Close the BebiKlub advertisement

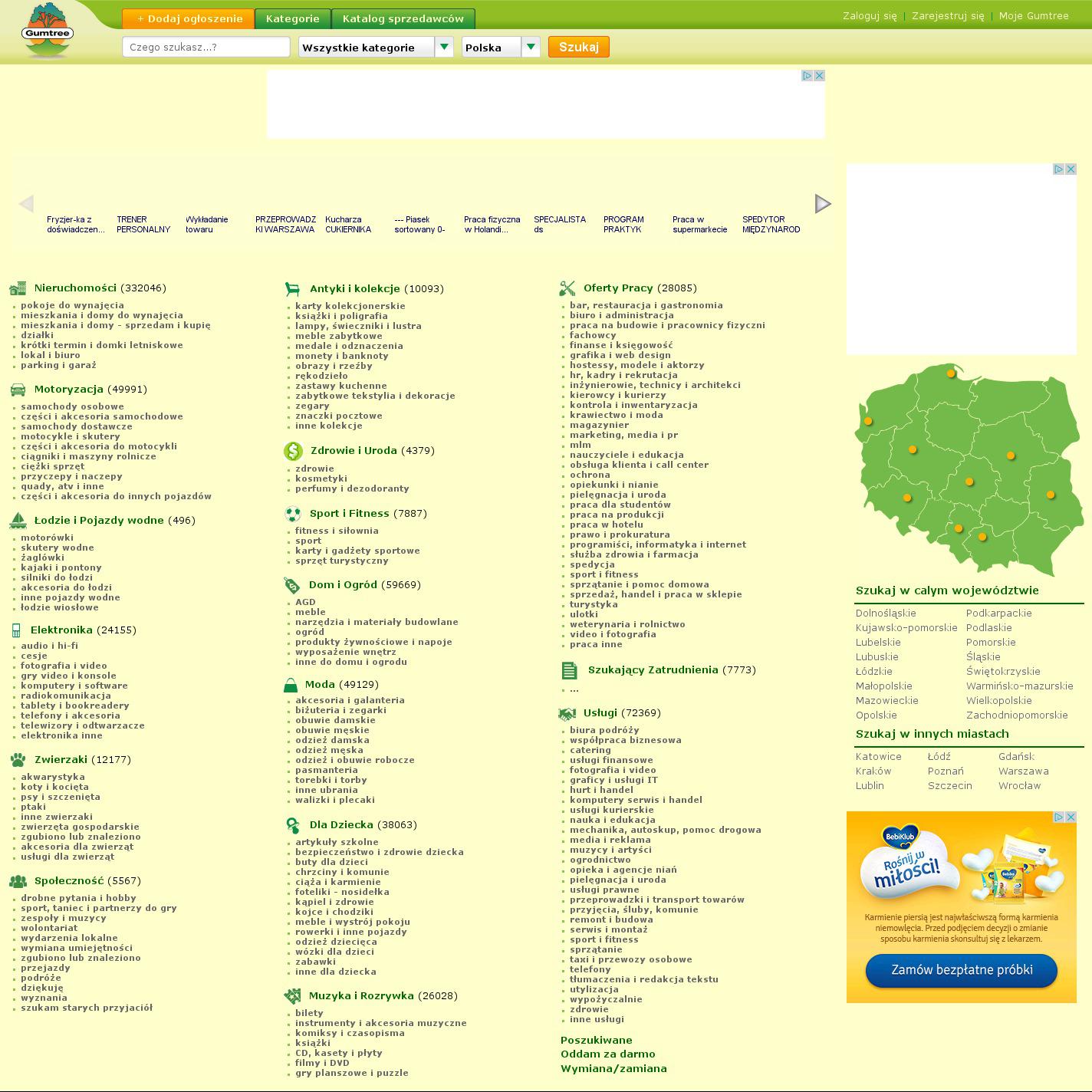click(1071, 817)
